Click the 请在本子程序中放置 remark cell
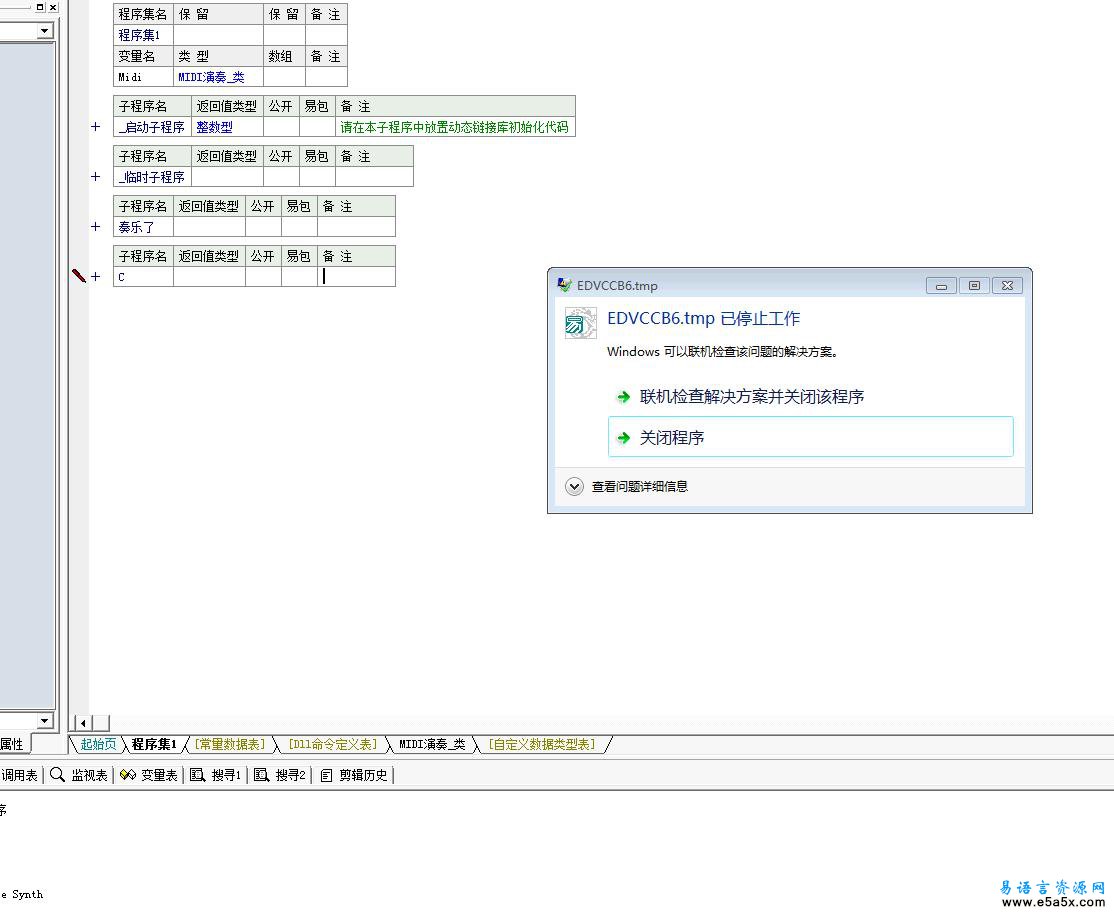The height and width of the screenshot is (915, 1114). (455, 127)
